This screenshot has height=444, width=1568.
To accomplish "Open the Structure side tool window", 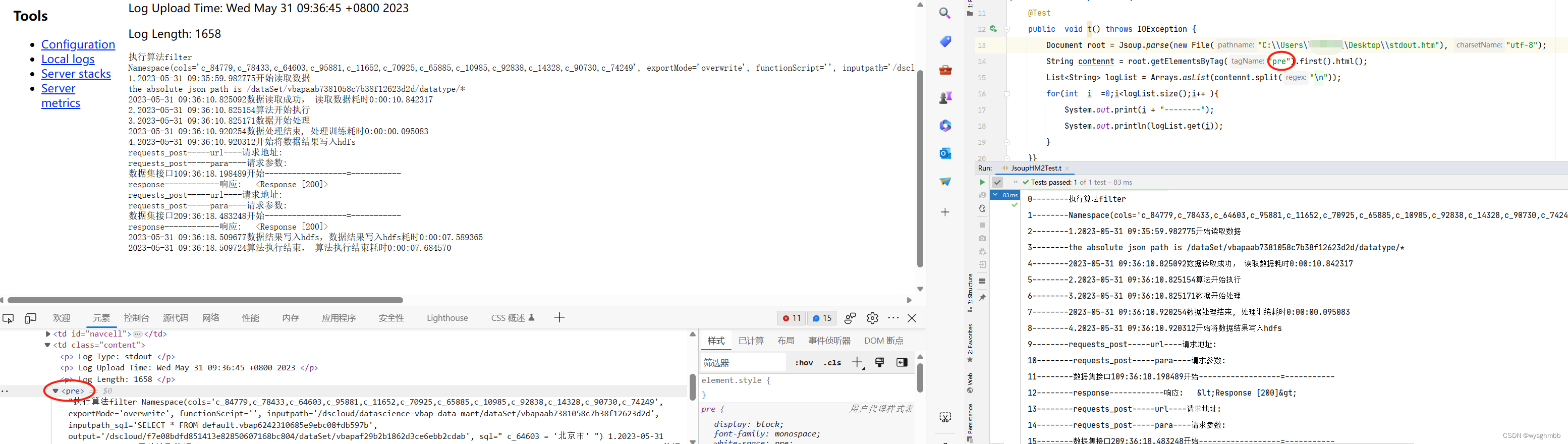I will tap(970, 293).
